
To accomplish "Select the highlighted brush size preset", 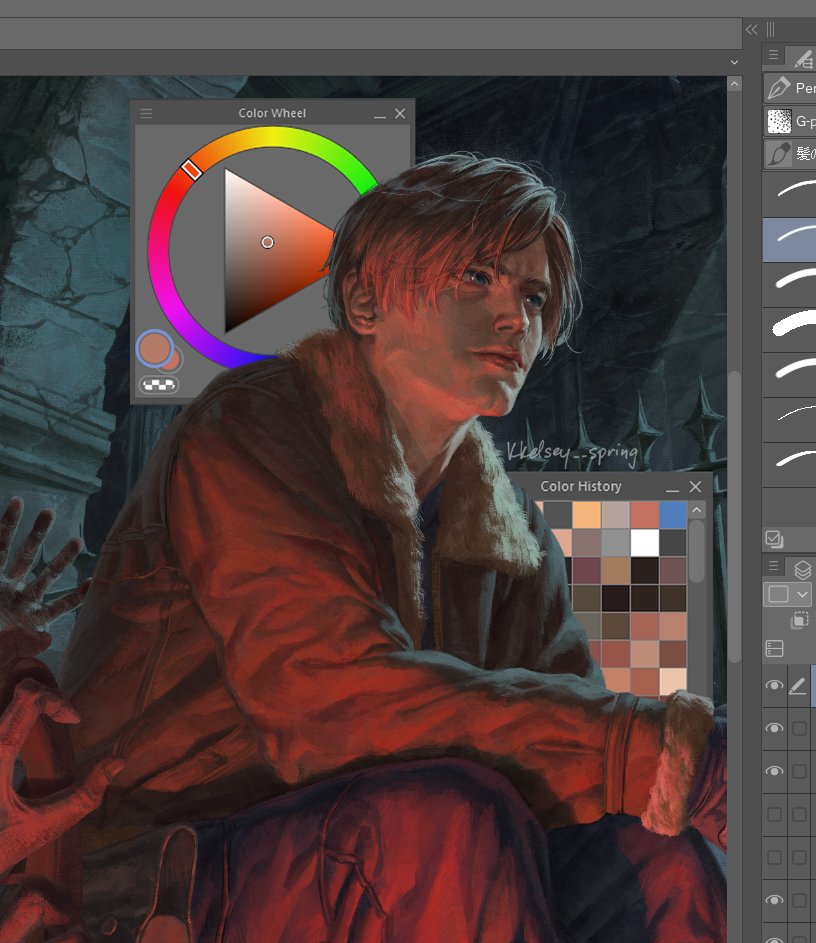I will click(790, 239).
